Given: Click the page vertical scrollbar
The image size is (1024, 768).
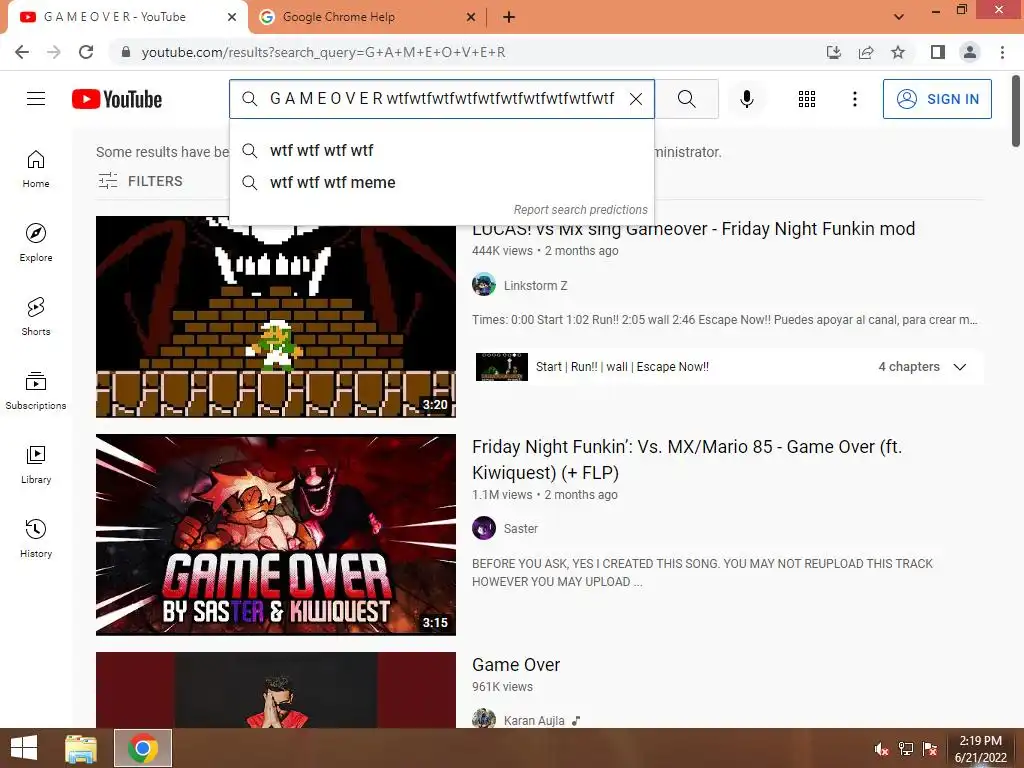Looking at the screenshot, I should tap(1016, 111).
